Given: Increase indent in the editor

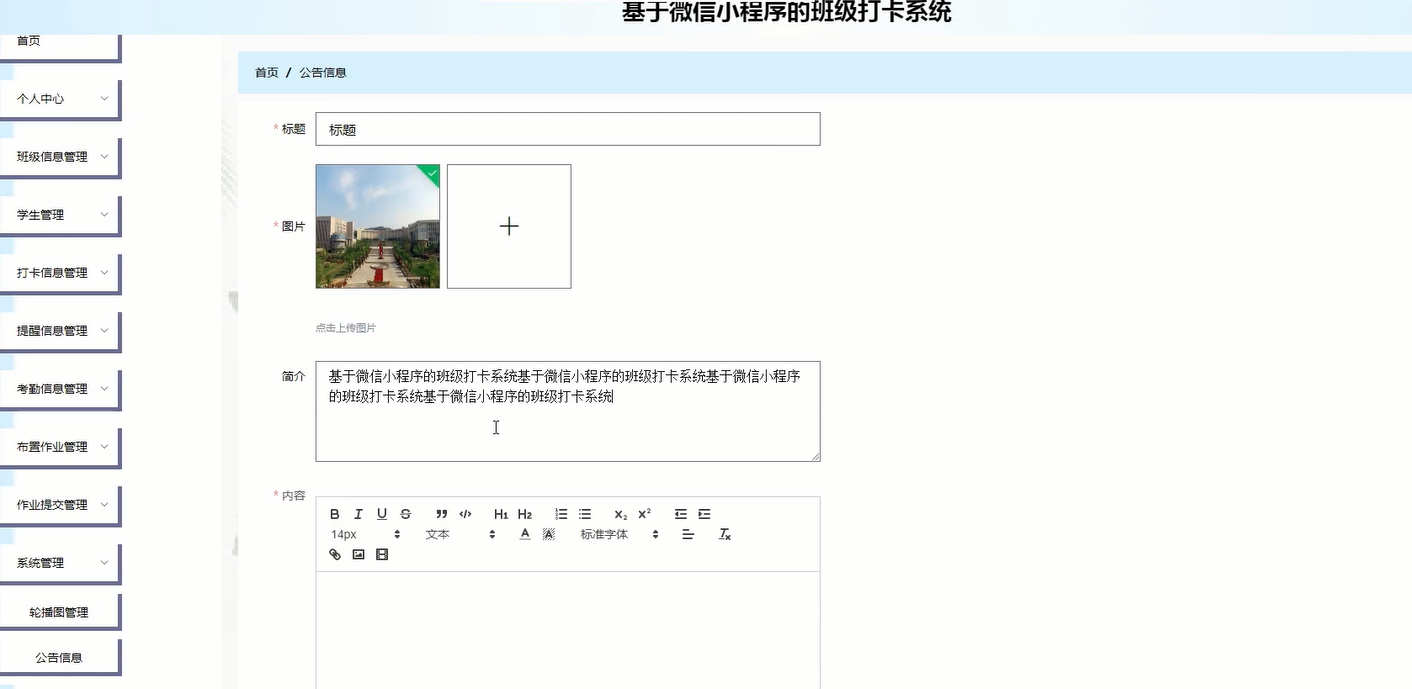Looking at the screenshot, I should [x=704, y=514].
